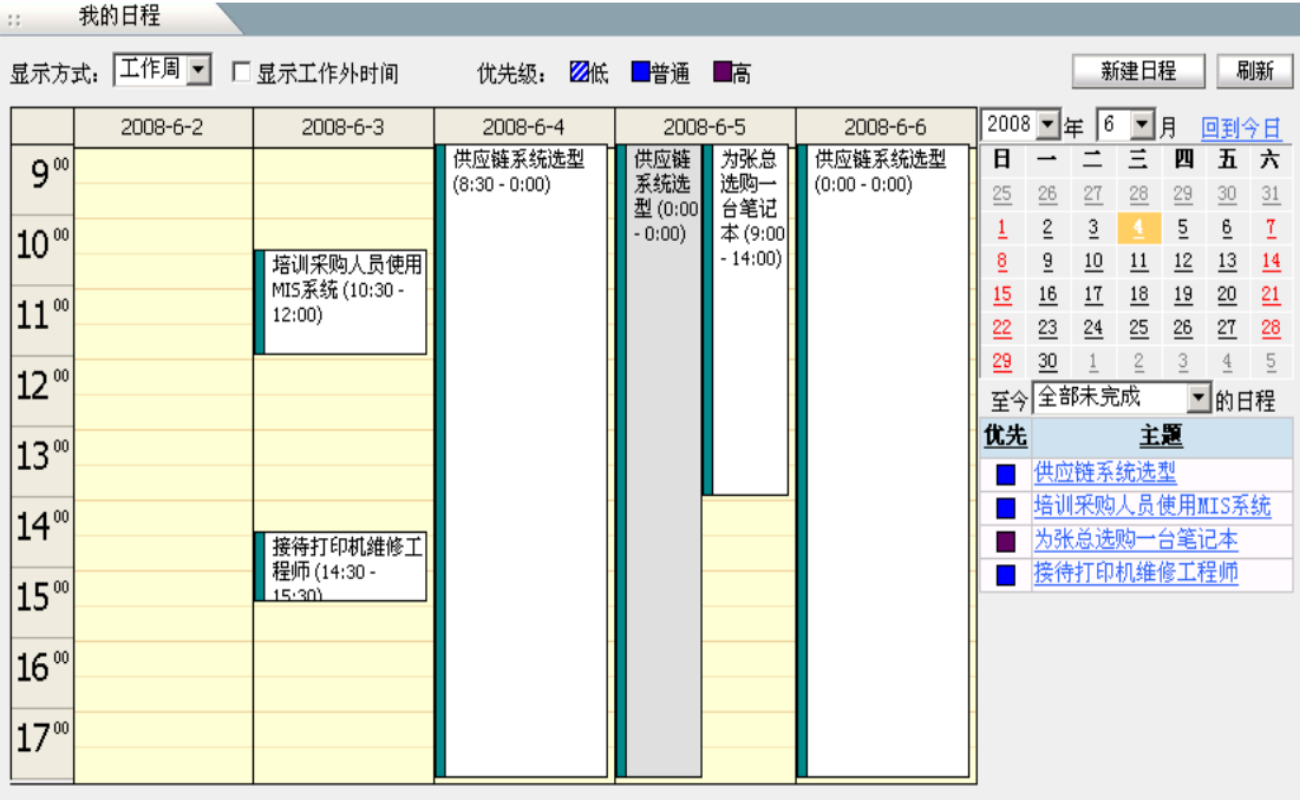Click purple priority icon beside 为张总选购一台笔记本
1300x800 pixels.
[x=1005, y=541]
